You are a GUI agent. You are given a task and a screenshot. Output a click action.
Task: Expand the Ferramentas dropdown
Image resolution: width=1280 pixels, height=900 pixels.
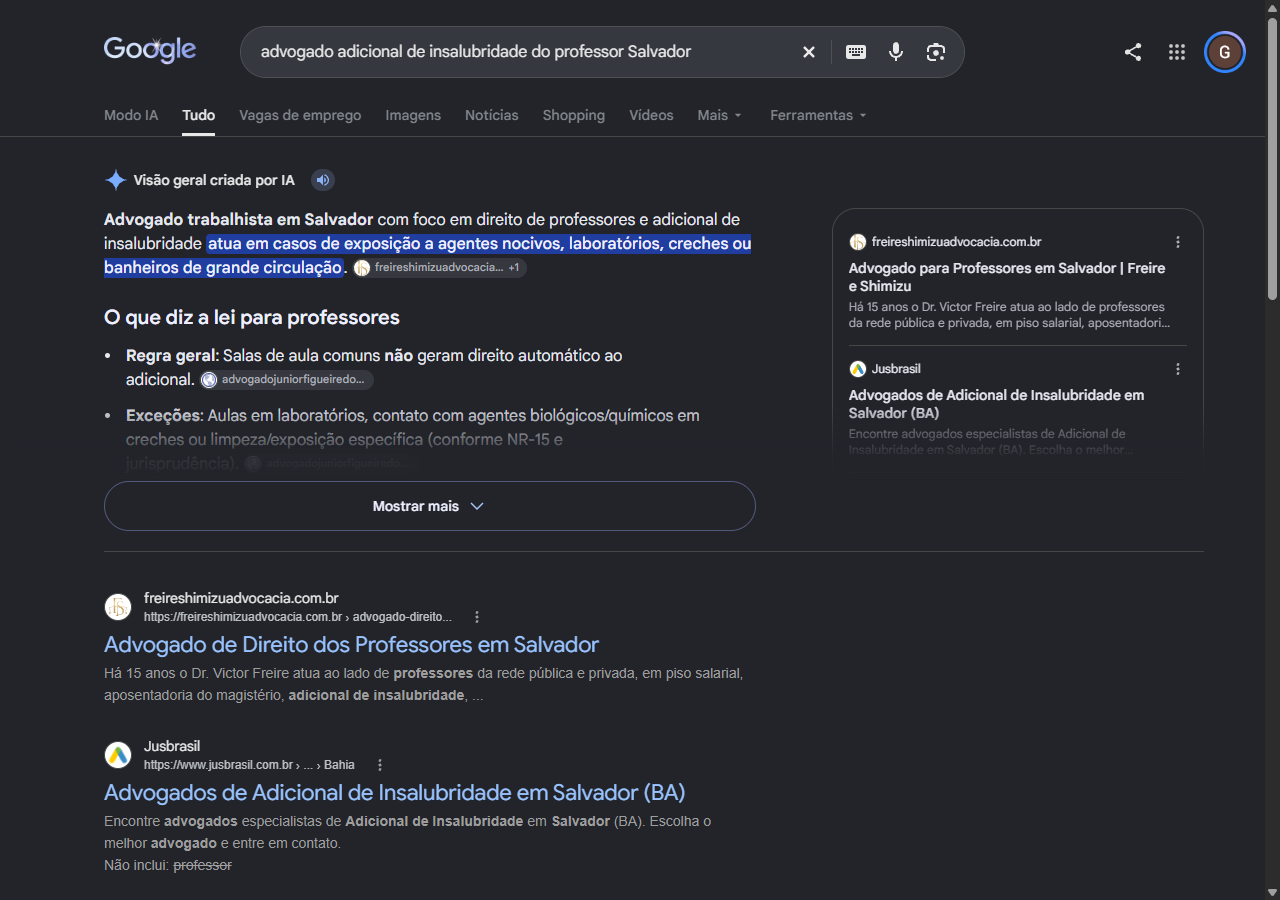click(x=818, y=115)
